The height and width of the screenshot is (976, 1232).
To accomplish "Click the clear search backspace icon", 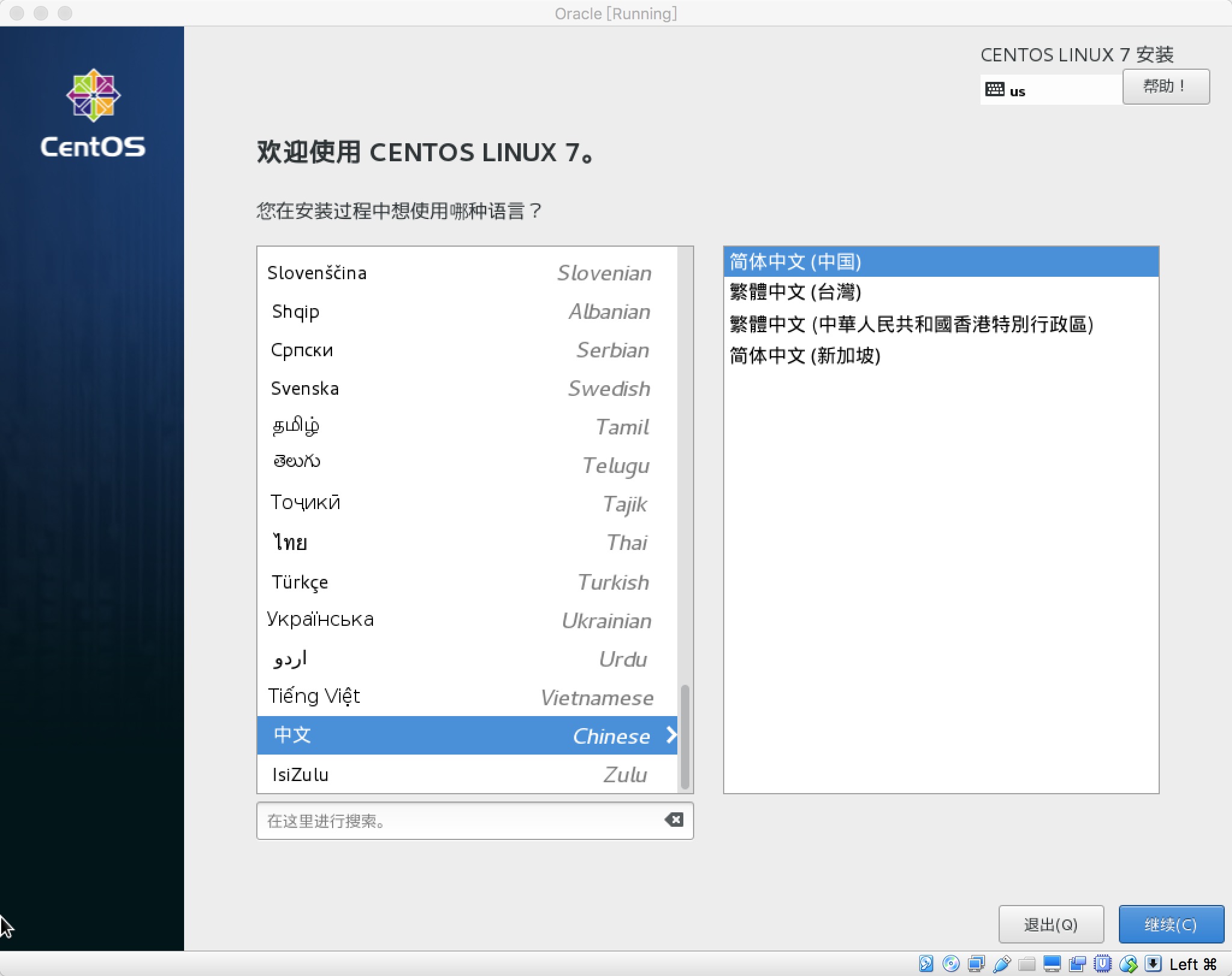I will click(x=674, y=820).
